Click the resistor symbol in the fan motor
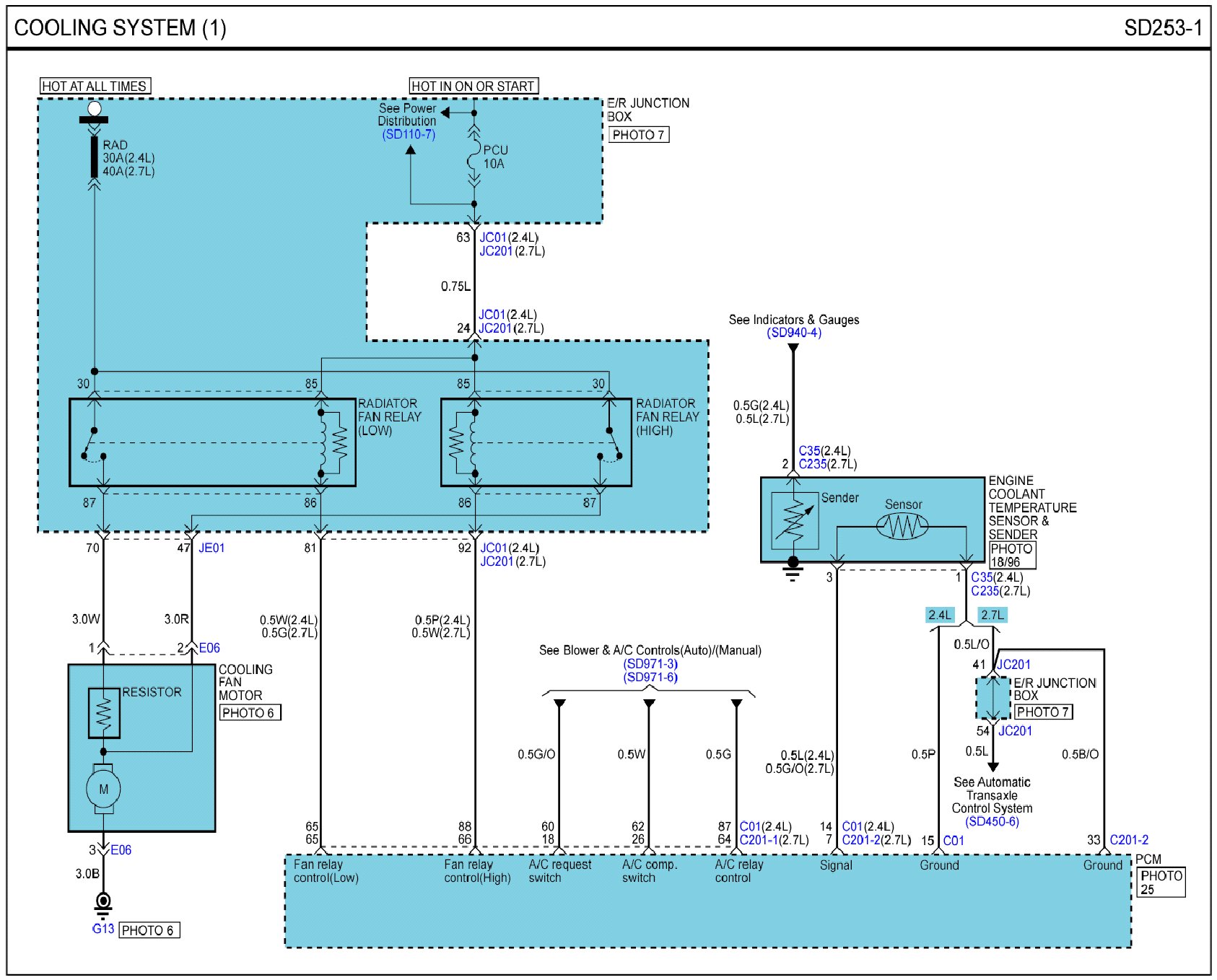 [x=103, y=713]
